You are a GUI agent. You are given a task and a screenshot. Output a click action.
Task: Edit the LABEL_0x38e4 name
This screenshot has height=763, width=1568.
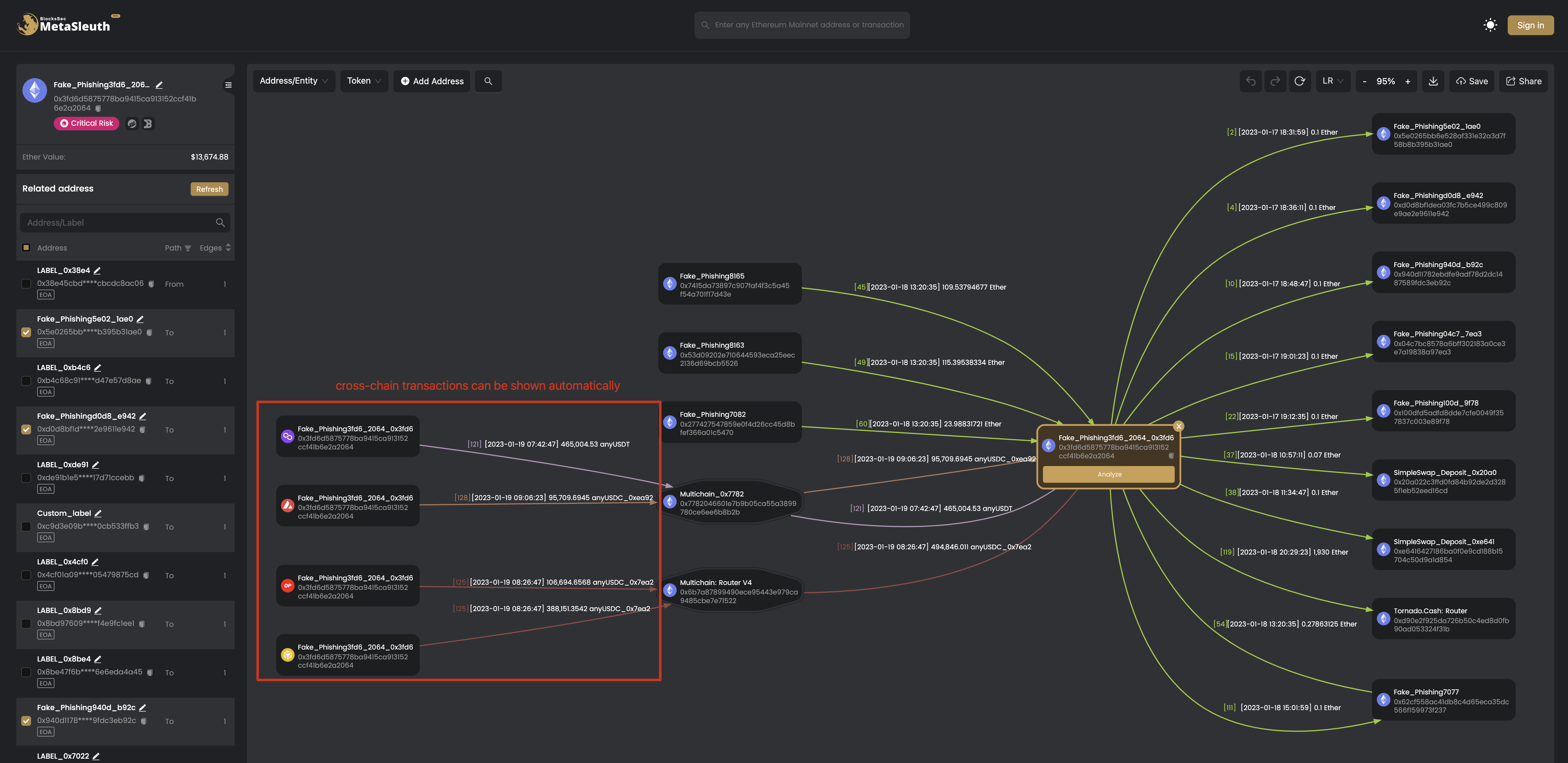[98, 271]
